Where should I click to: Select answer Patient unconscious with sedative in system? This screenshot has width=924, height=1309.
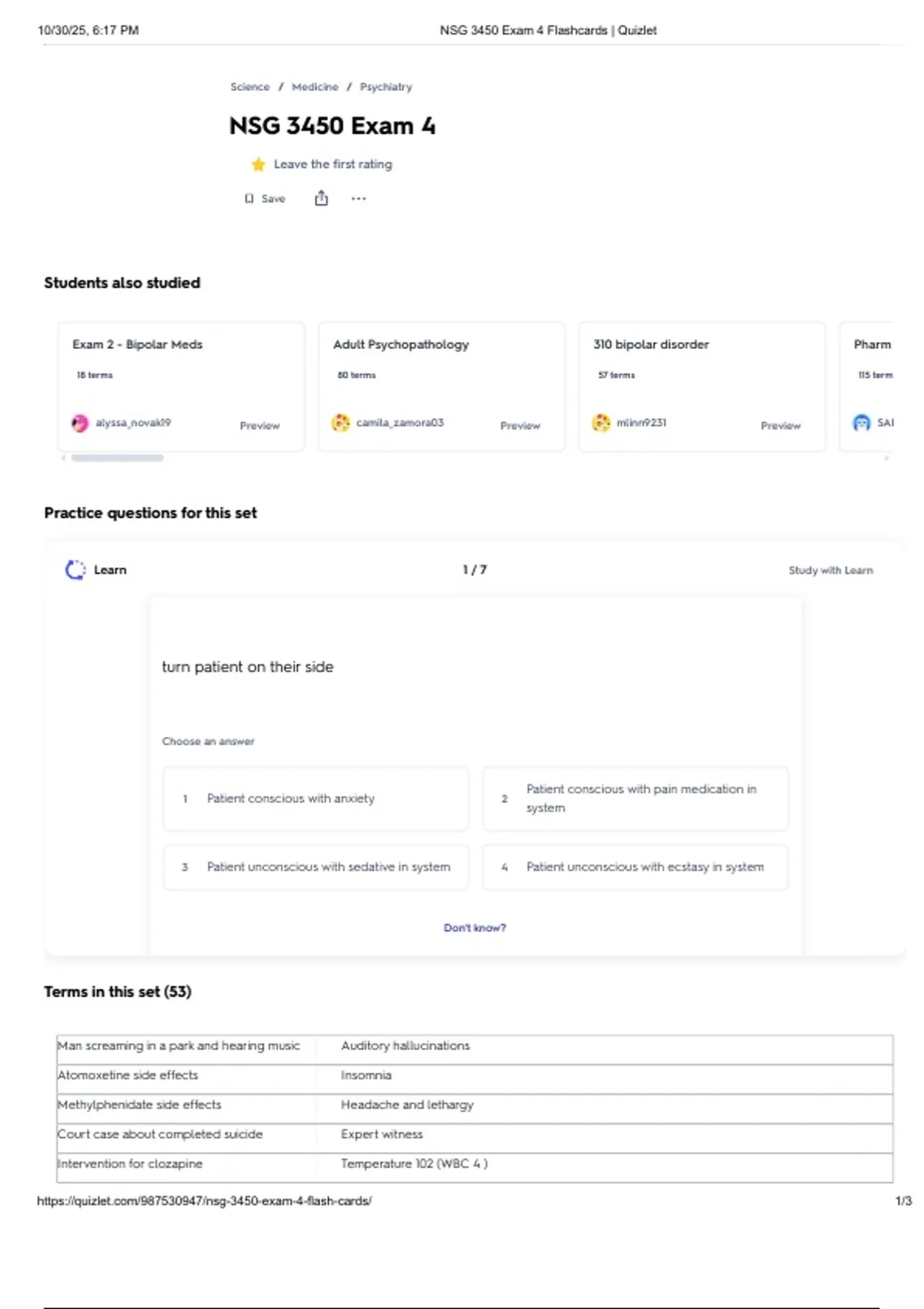point(316,867)
